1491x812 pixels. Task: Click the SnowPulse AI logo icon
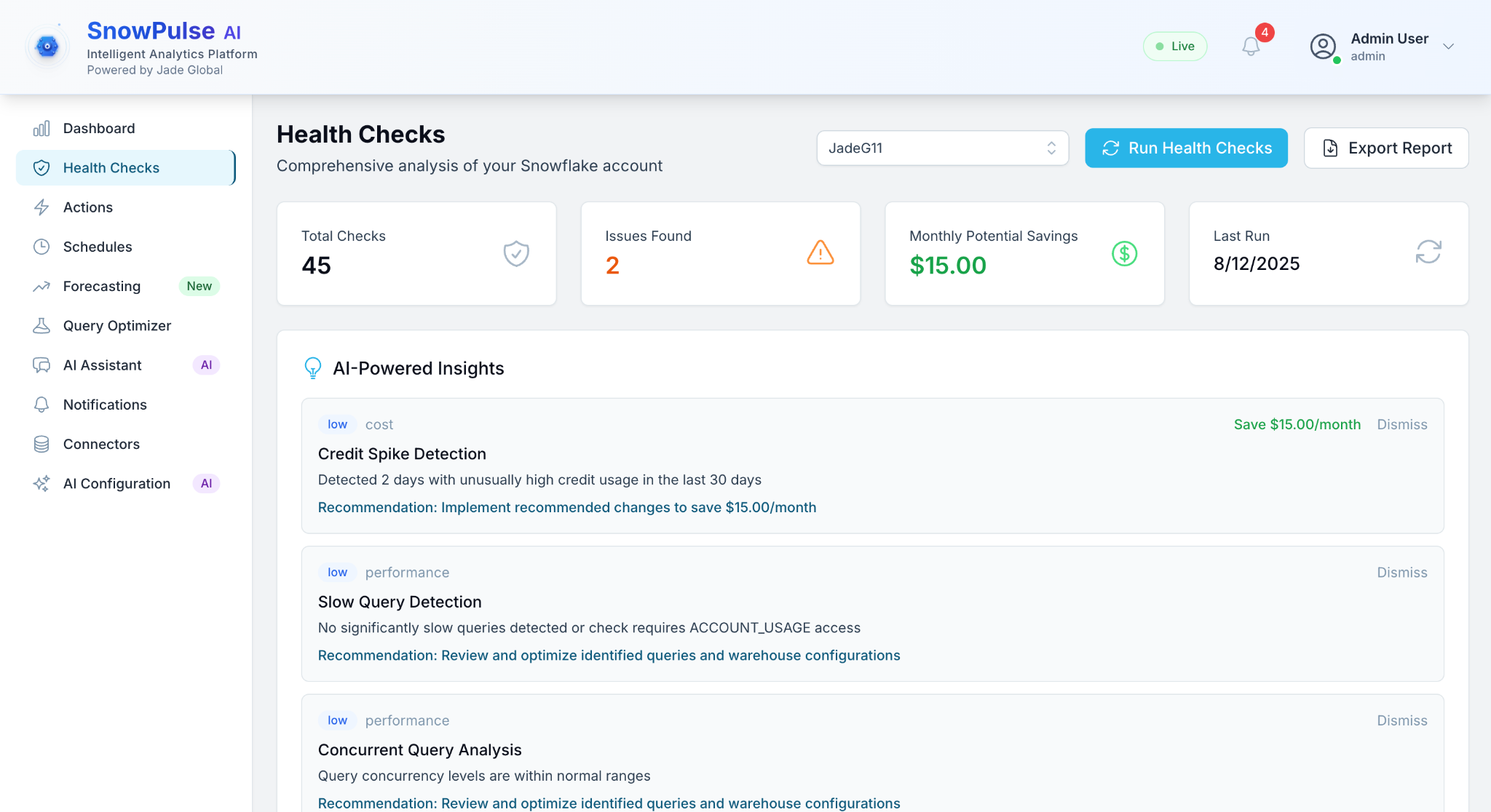tap(47, 47)
